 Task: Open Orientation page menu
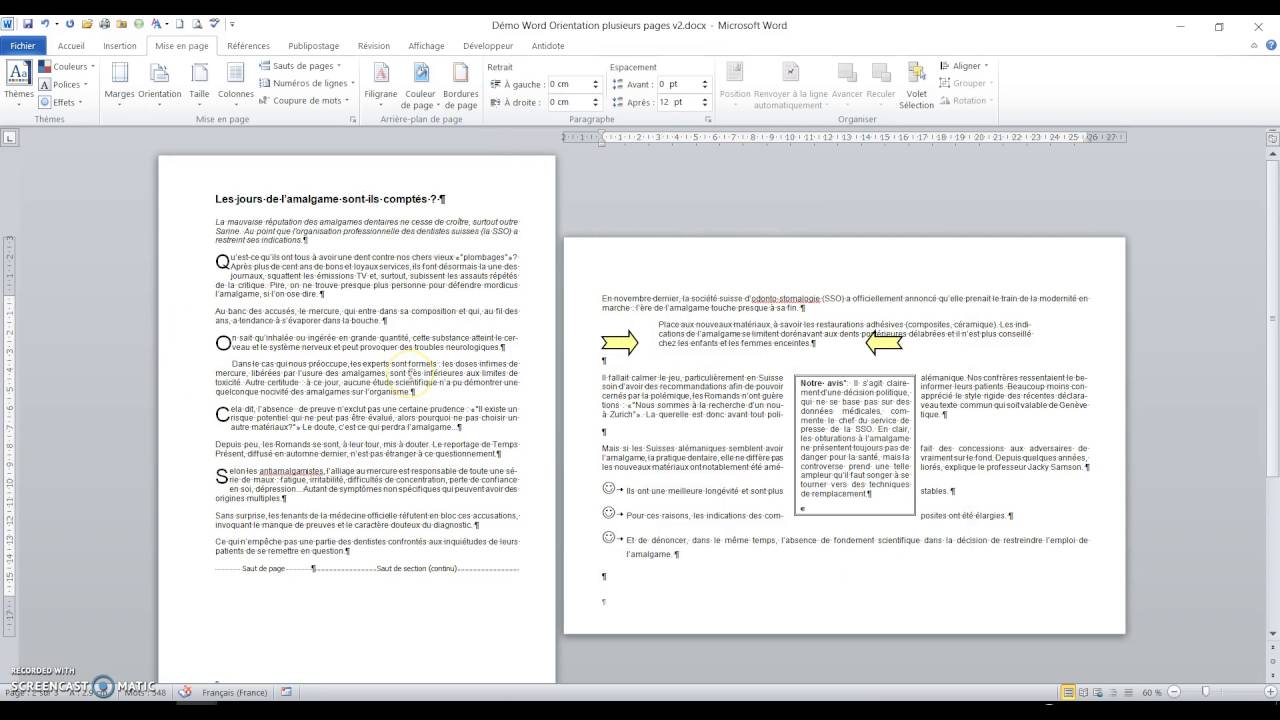(x=160, y=84)
